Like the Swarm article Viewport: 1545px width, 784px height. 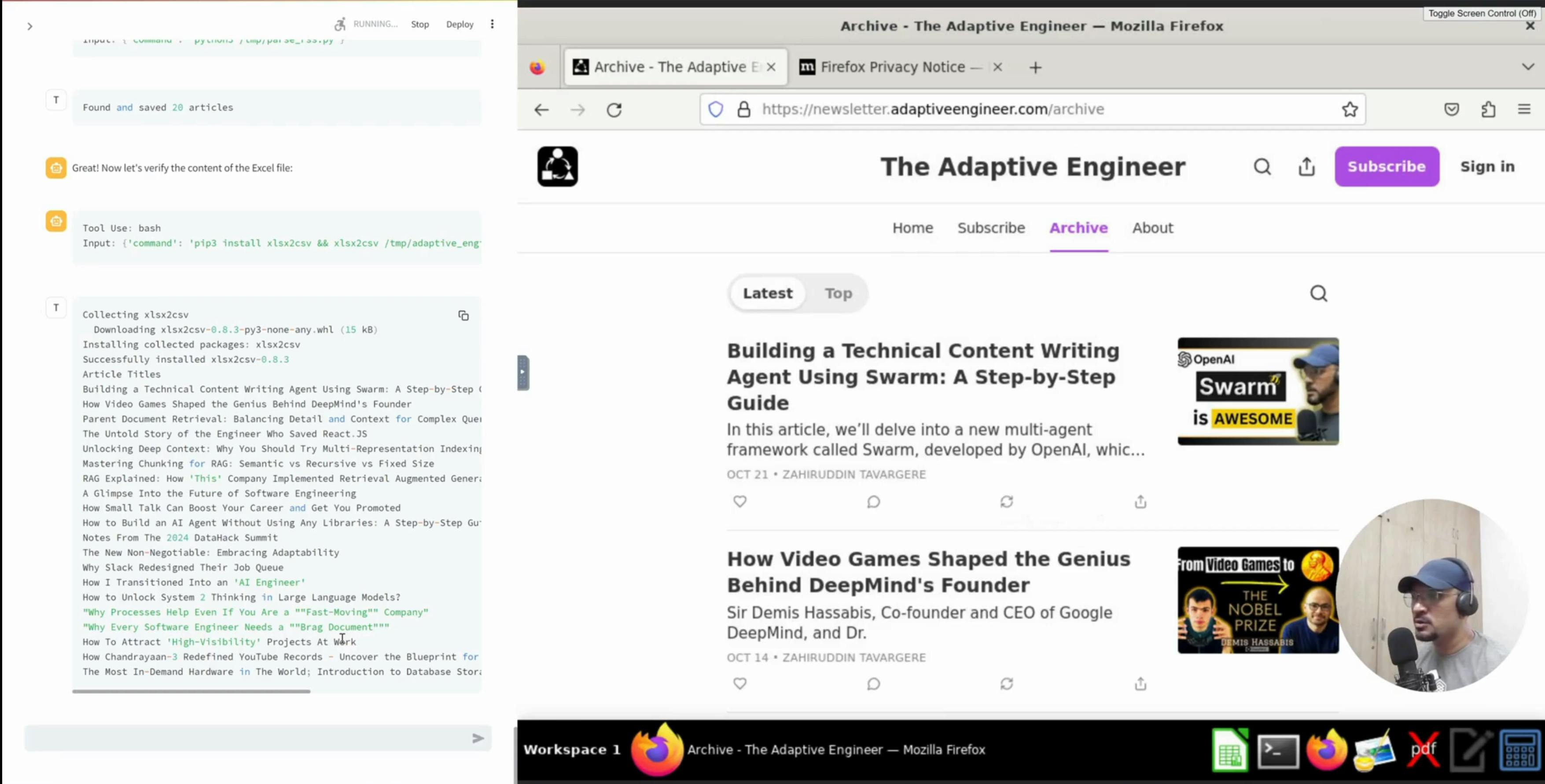coord(739,501)
